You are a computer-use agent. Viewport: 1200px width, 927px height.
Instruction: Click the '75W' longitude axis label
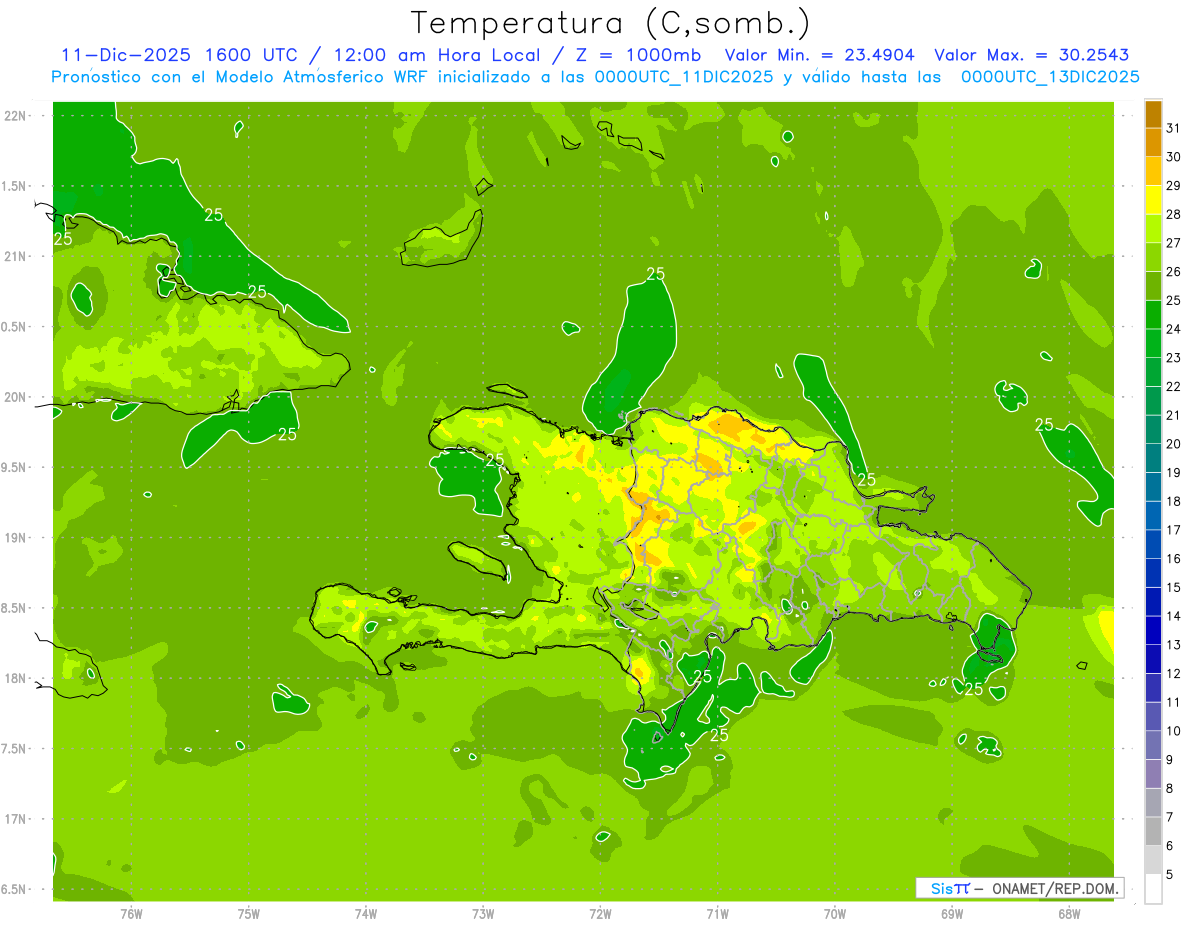[x=249, y=914]
